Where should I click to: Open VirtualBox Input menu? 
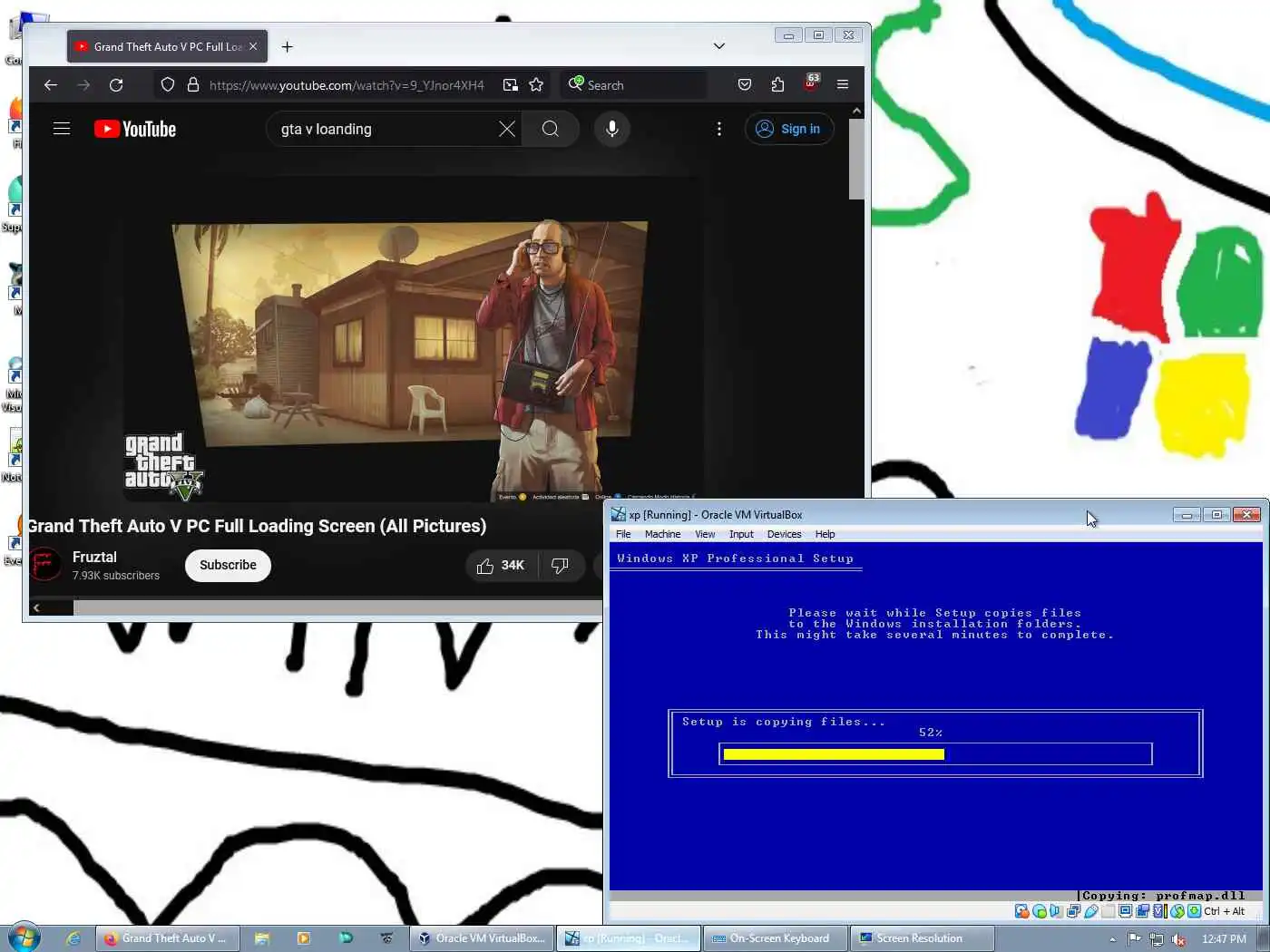741,534
